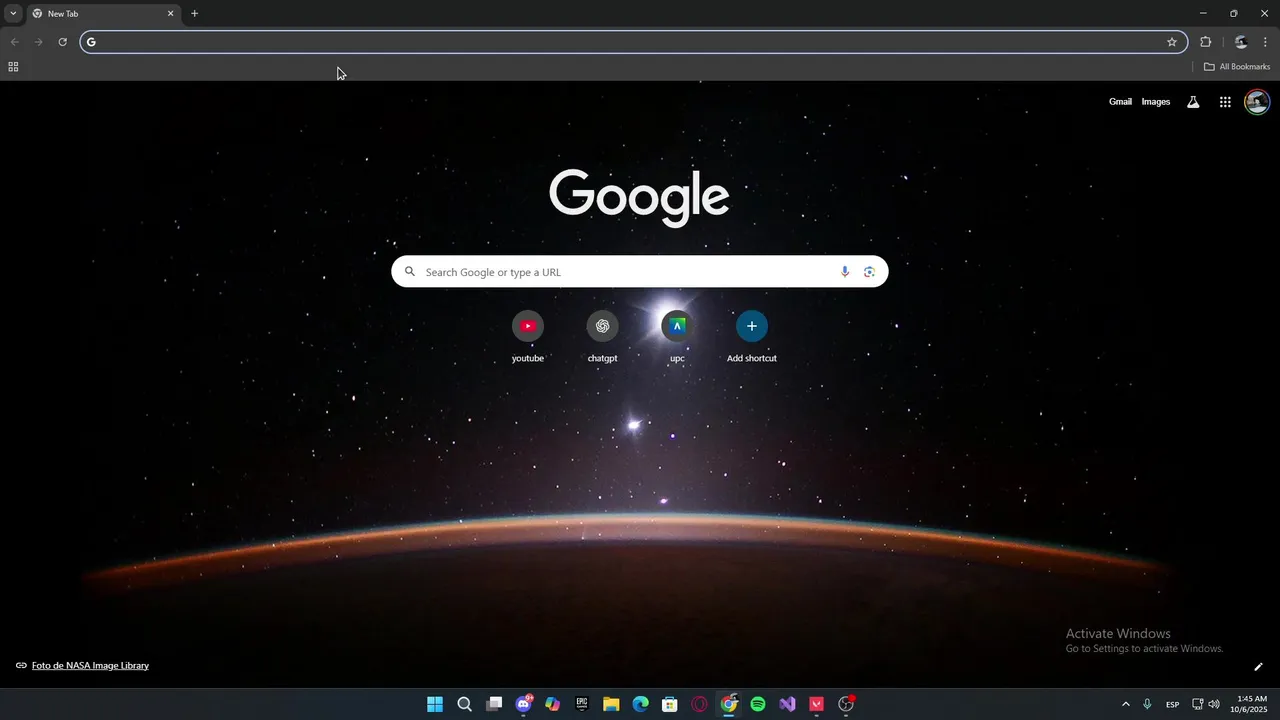Open Epic Games Launcher from taskbar
Viewport: 1280px width, 720px height.
[582, 704]
